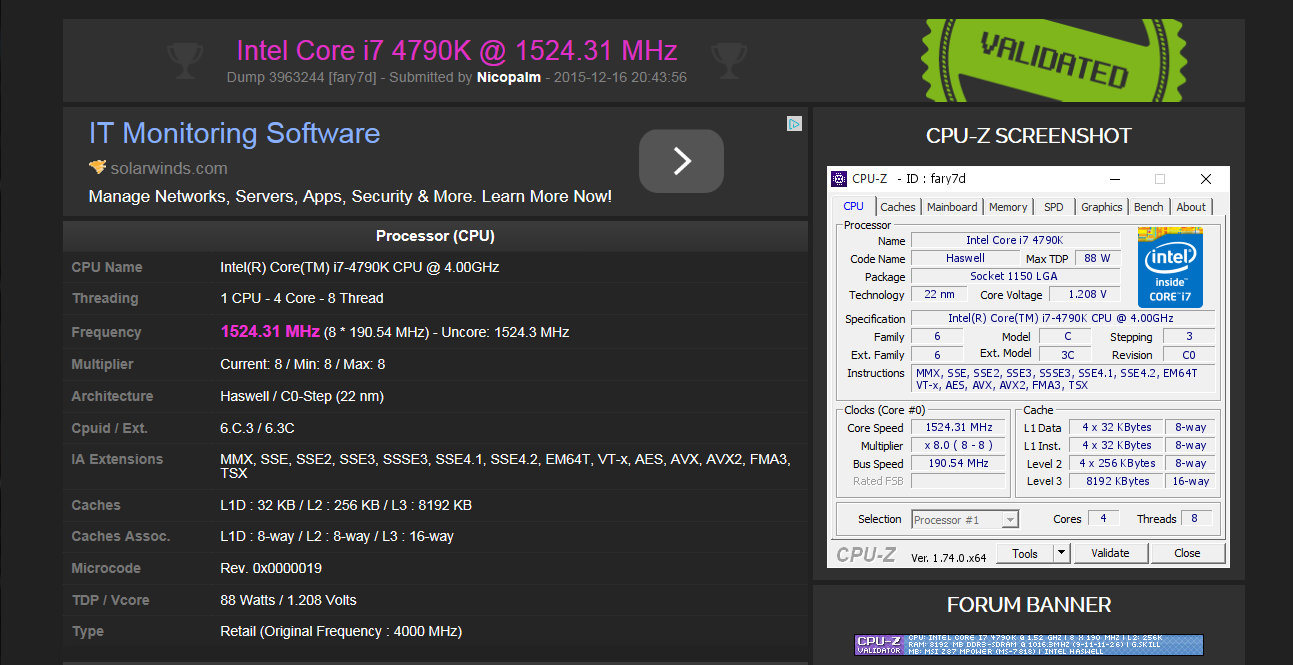Click the Package field 'Socket 1150 LGA'
1293x665 pixels.
point(1015,276)
